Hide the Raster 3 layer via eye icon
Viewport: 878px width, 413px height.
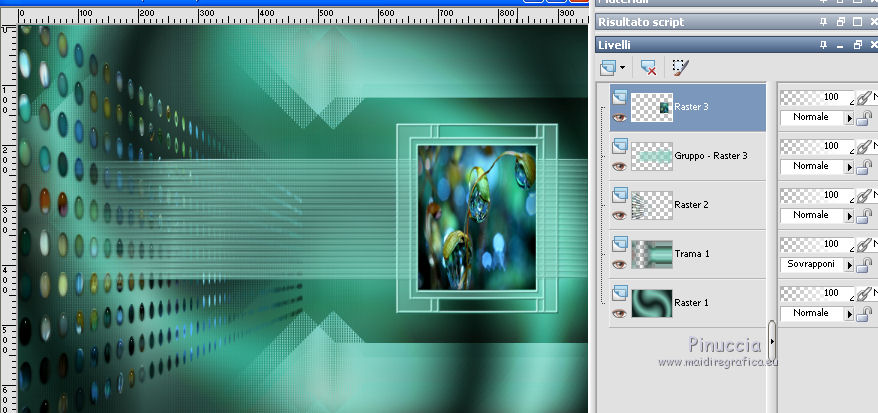(619, 118)
